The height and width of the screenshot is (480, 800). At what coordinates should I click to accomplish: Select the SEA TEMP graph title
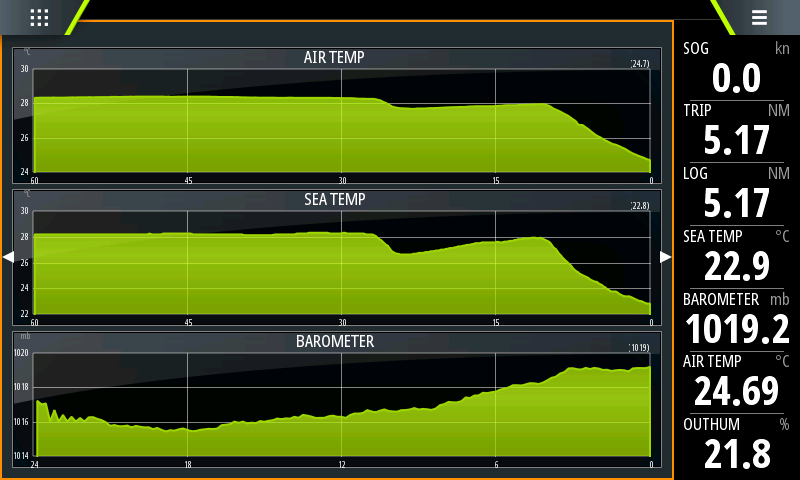[x=335, y=199]
